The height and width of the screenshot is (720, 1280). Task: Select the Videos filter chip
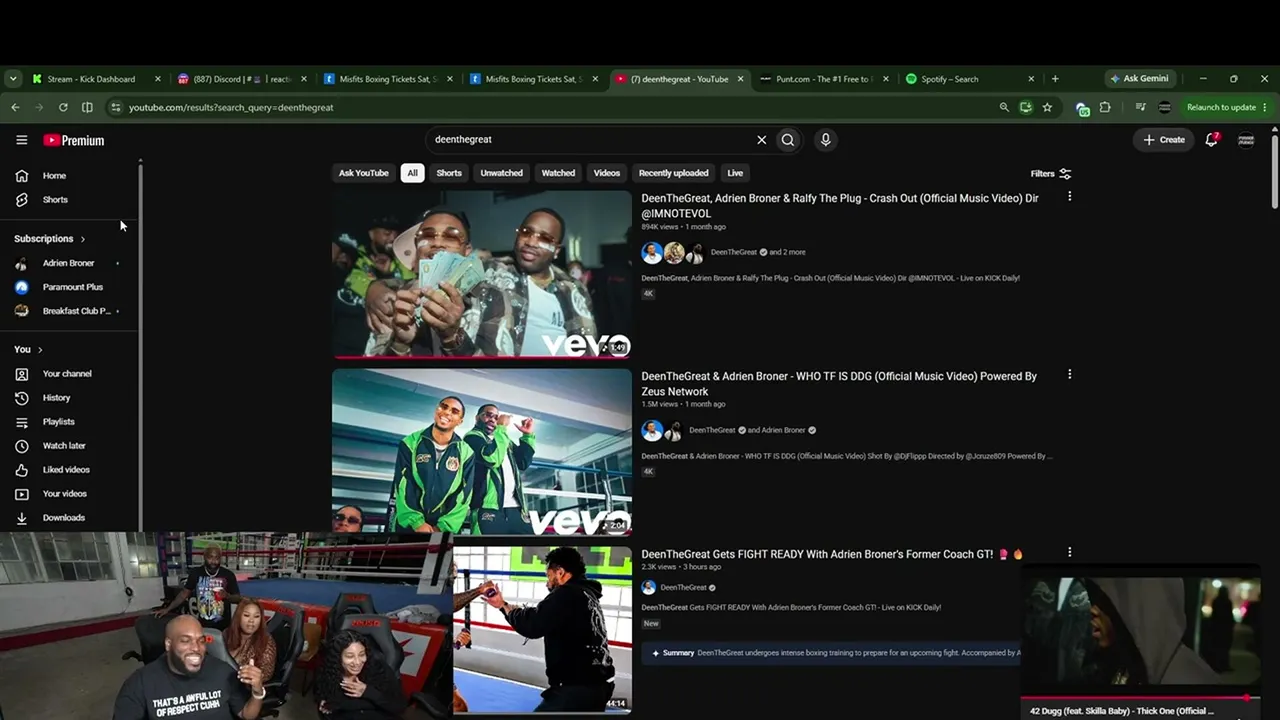(x=607, y=173)
